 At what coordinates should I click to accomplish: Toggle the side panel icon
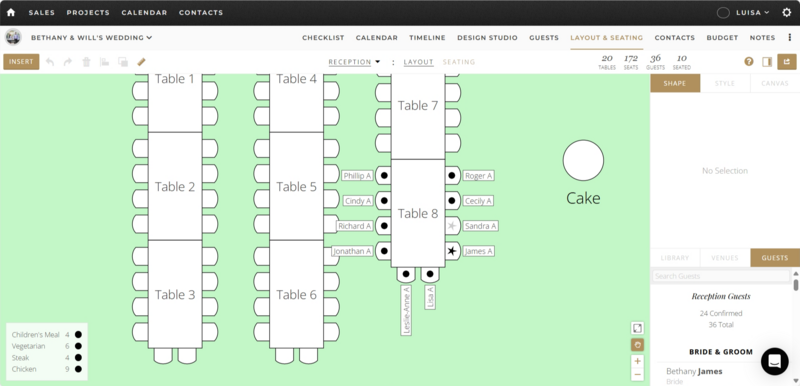[767, 62]
